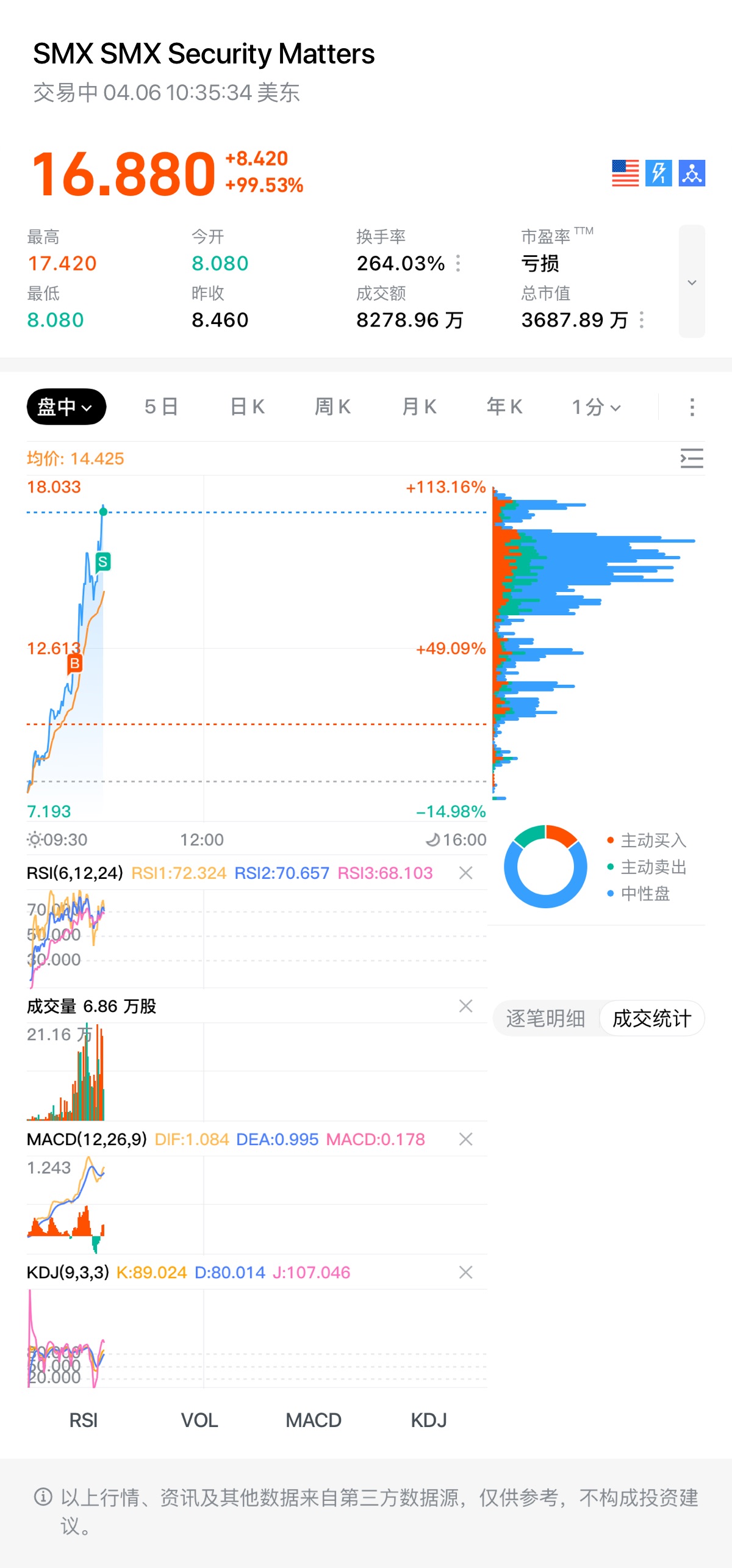Tap the green S sell marker
The width and height of the screenshot is (732, 1568).
pos(103,562)
